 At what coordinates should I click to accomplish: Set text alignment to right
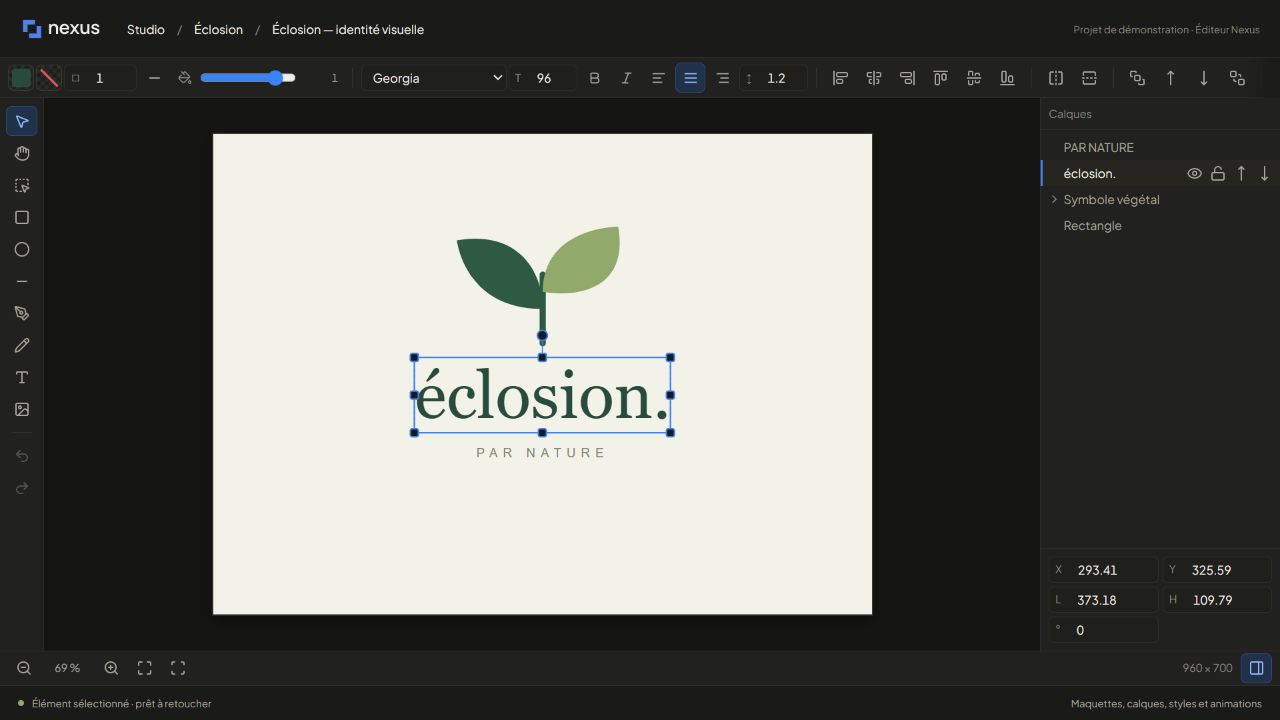pos(722,78)
